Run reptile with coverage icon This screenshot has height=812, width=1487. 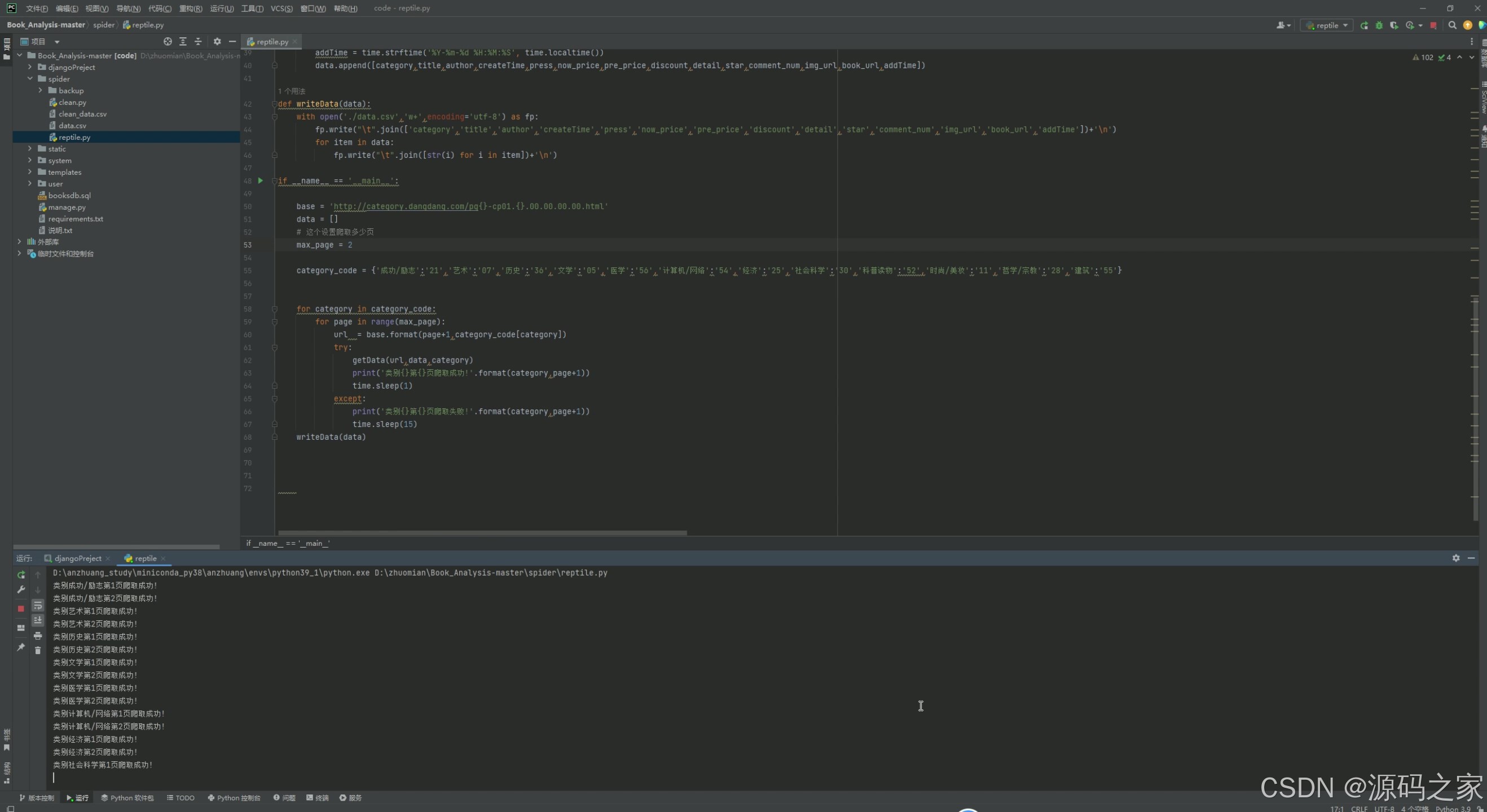(1394, 25)
